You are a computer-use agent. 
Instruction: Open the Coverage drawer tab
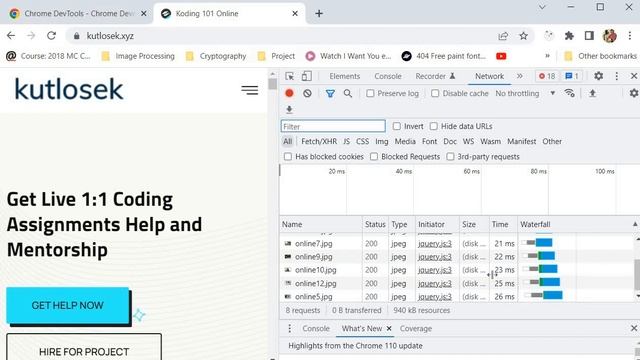416,328
